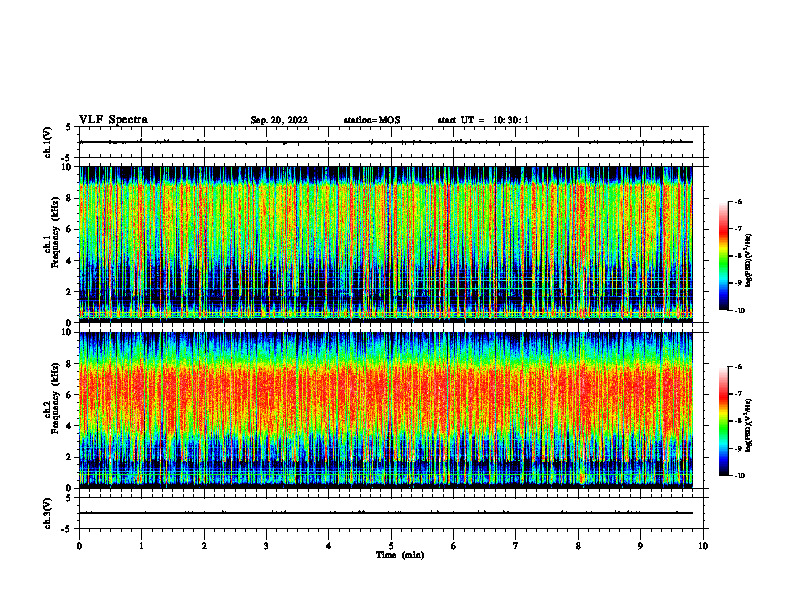Click the ch.2 spectrogram color scale bar
Image resolution: width=792 pixels, height=612 pixels.
tap(723, 421)
